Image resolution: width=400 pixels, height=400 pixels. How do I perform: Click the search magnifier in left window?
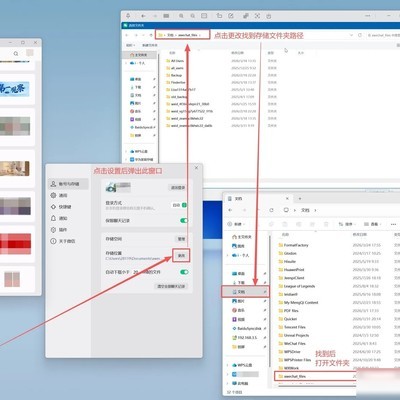(x=16, y=53)
